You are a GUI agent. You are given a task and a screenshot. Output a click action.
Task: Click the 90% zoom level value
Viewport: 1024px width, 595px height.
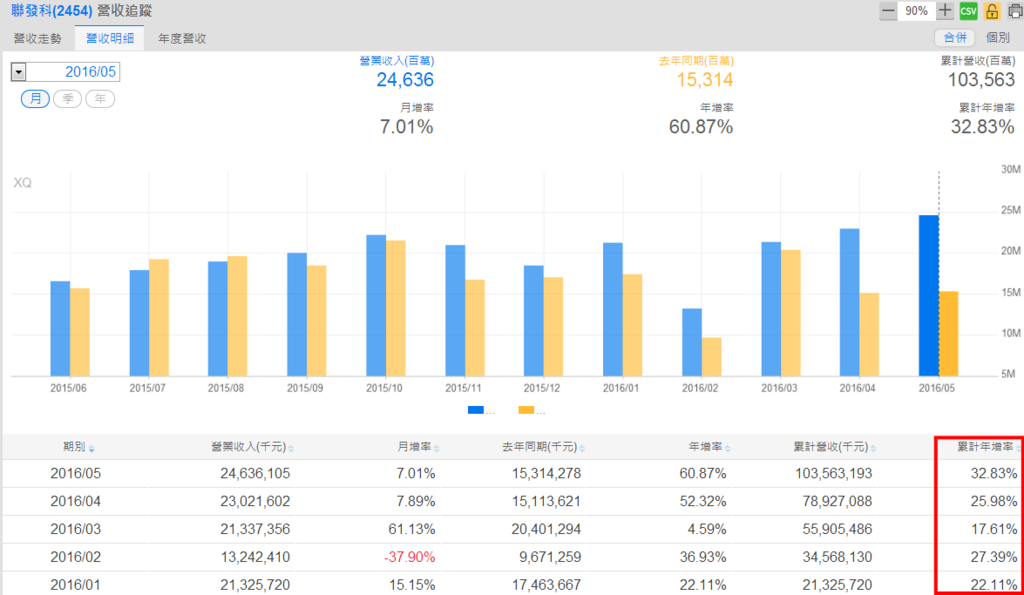(x=916, y=11)
